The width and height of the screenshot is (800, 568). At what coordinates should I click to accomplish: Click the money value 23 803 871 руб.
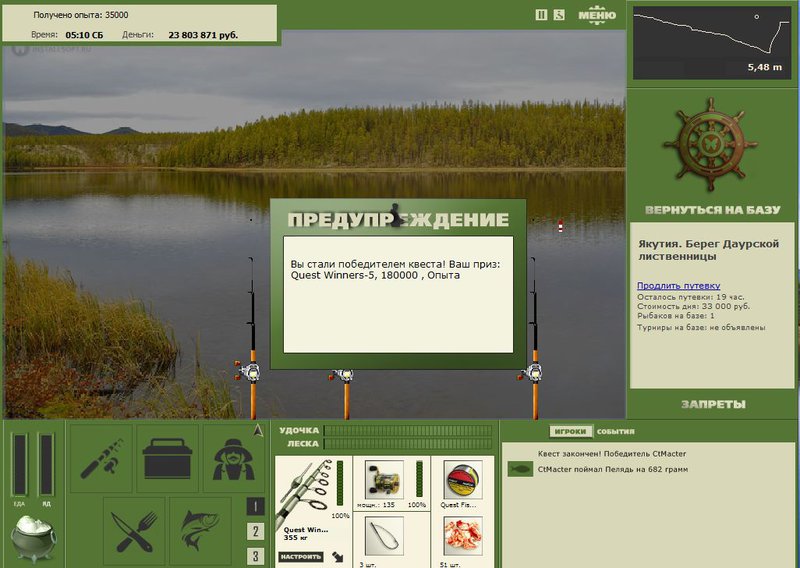[203, 35]
